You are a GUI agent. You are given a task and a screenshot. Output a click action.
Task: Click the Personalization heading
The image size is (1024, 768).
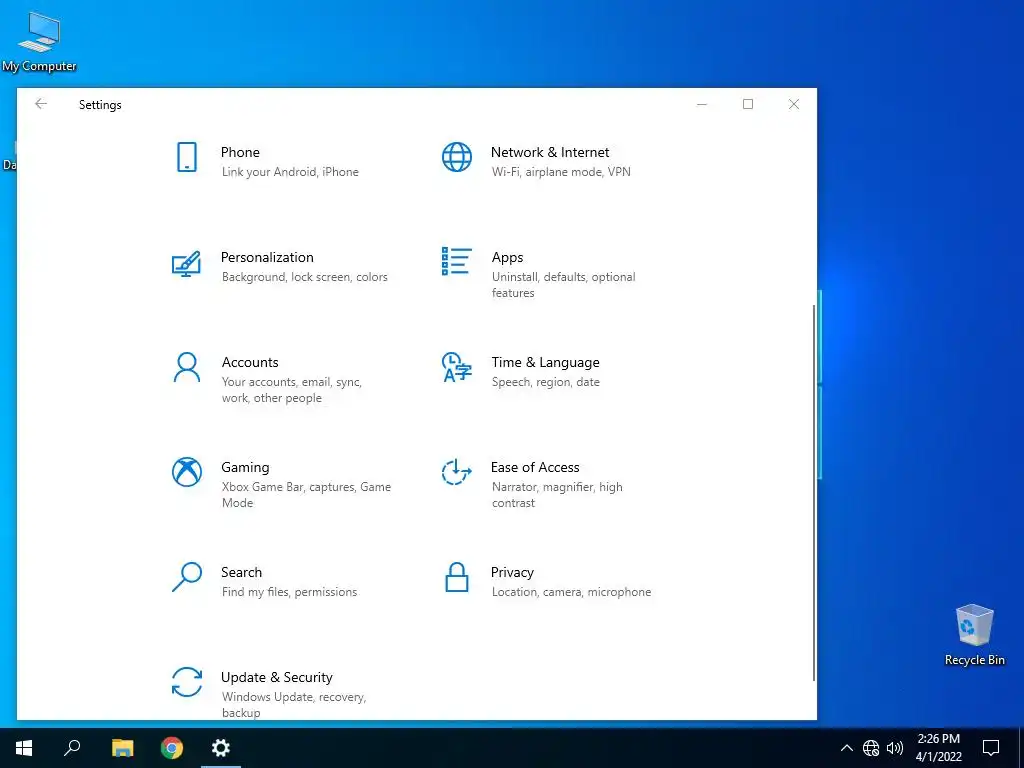pos(267,257)
